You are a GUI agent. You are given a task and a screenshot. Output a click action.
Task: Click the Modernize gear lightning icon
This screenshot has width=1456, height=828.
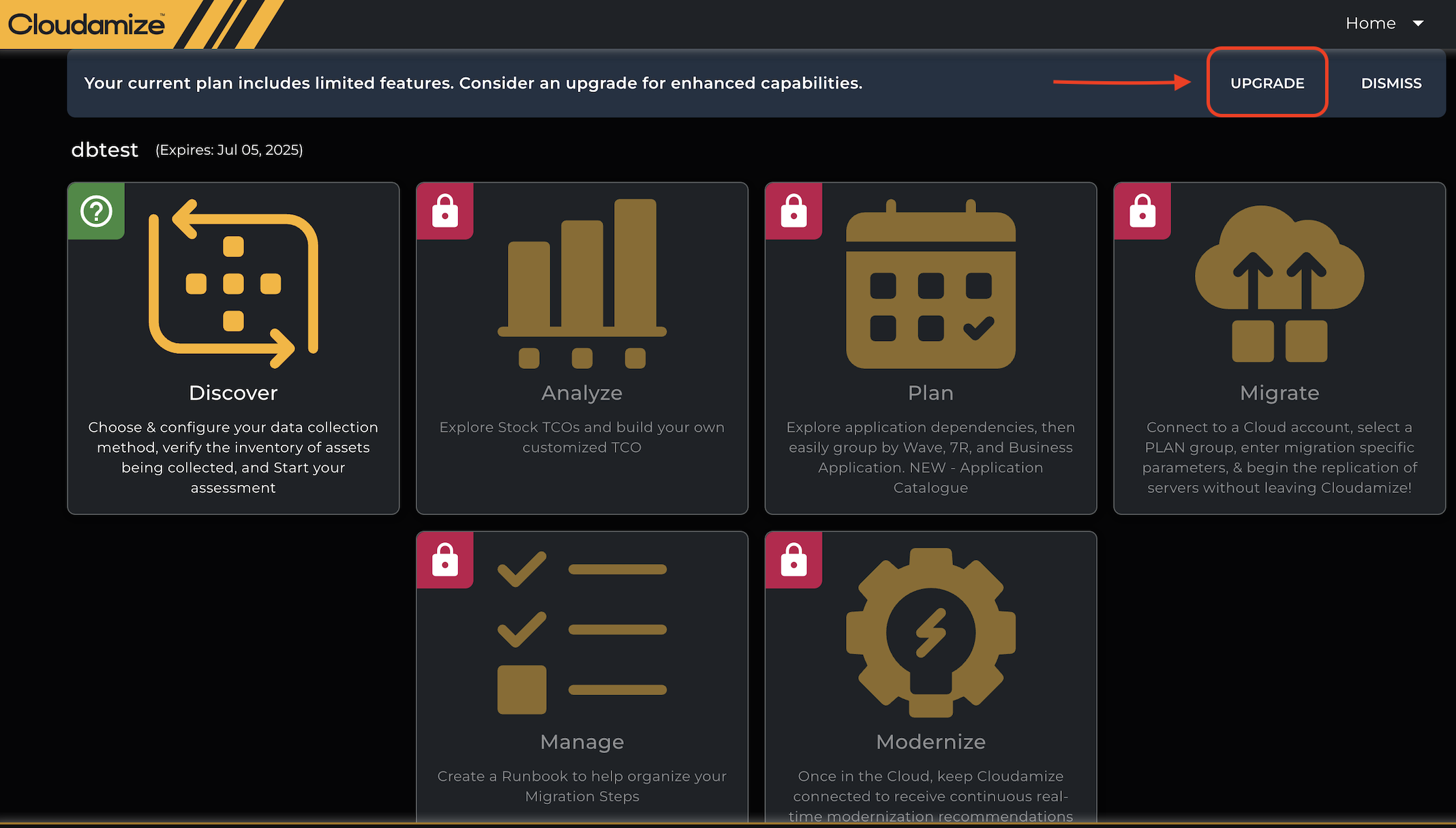coord(930,632)
